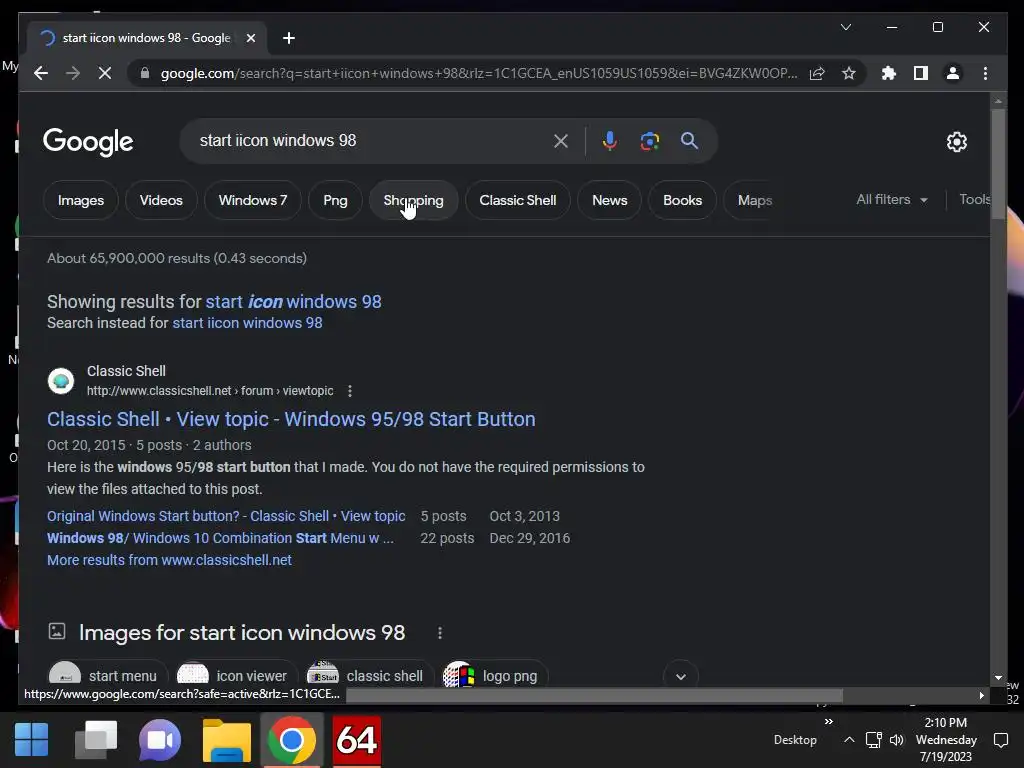Search instead for start iicon windows 98
The image size is (1024, 768).
point(248,323)
